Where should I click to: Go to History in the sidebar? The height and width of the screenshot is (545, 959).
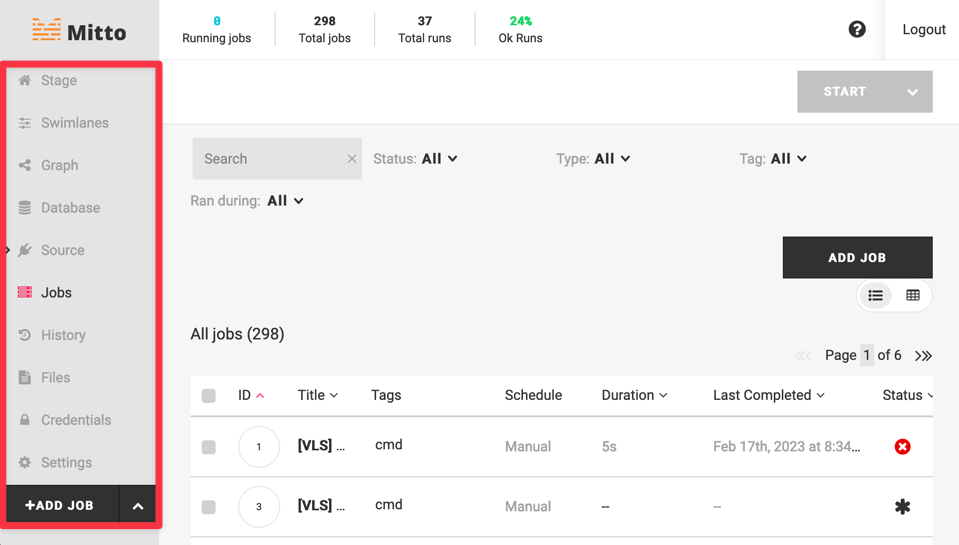[63, 335]
